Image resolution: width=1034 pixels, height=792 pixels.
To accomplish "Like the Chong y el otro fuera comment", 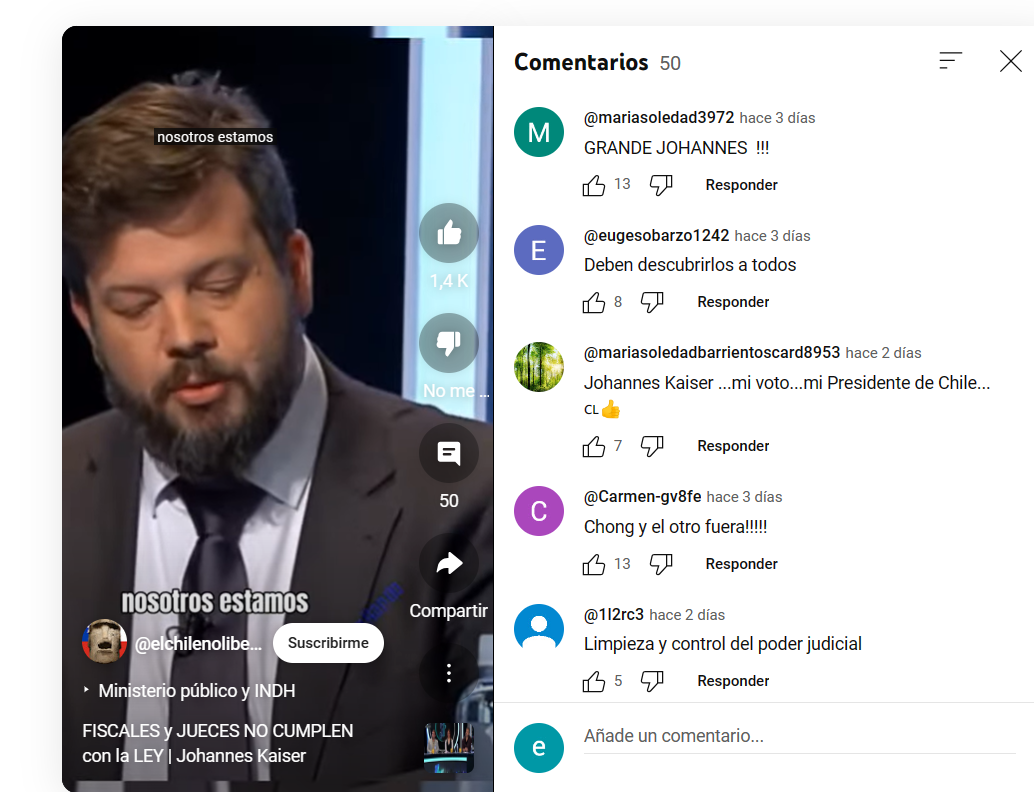I will tap(593, 564).
